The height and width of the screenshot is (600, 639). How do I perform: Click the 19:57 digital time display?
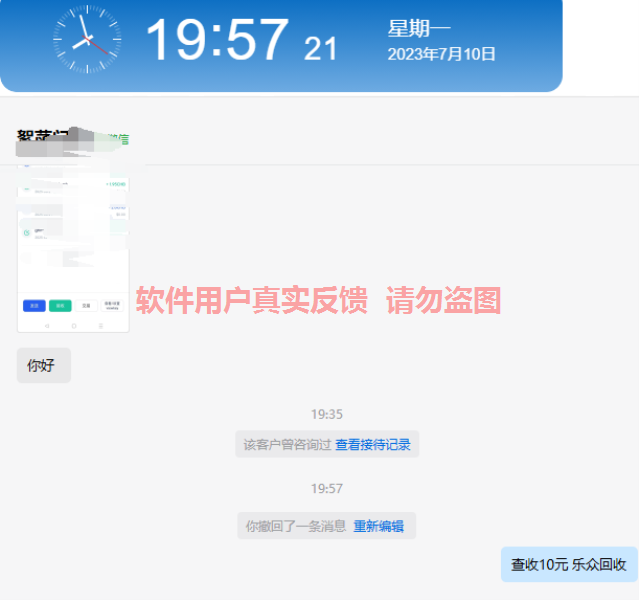click(216, 41)
